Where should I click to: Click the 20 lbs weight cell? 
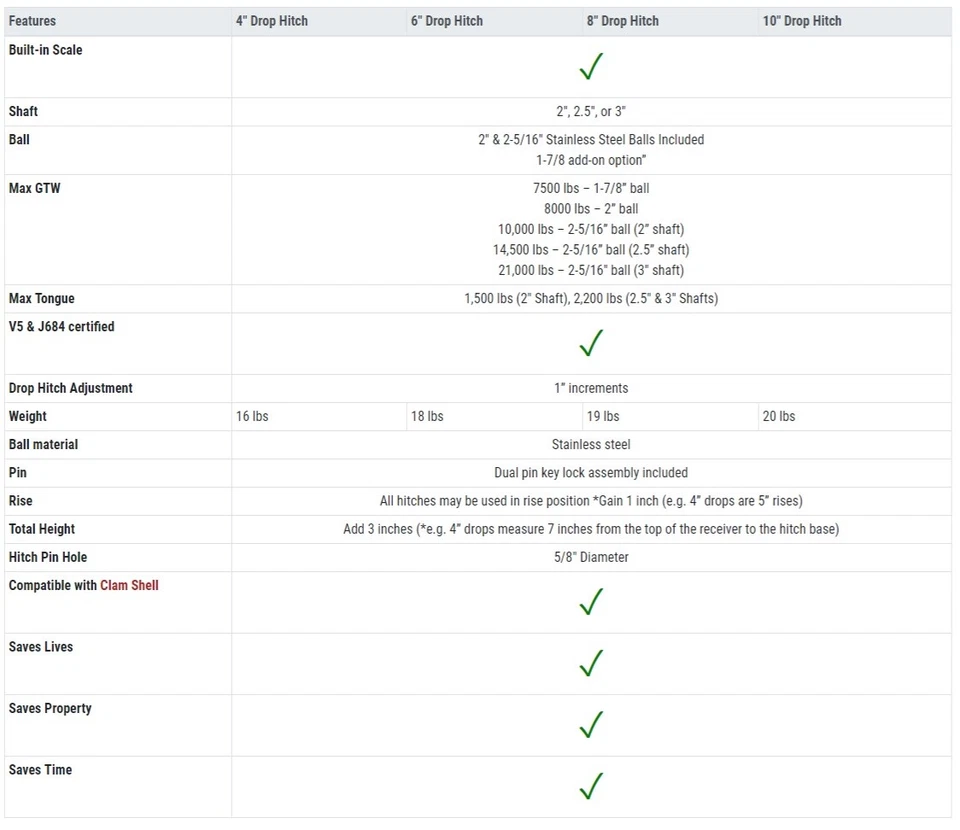coord(779,416)
